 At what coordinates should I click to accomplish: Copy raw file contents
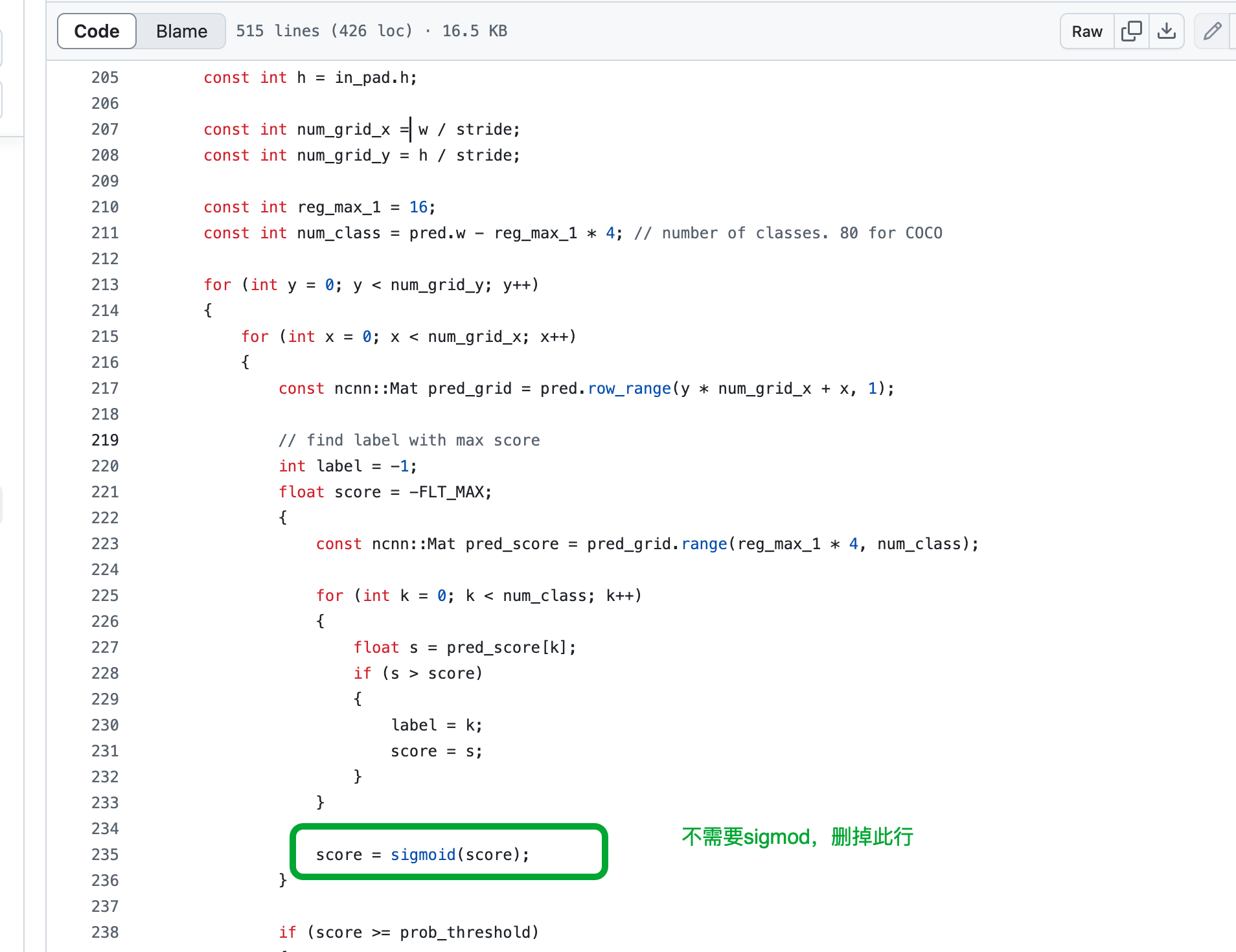pyautogui.click(x=1131, y=30)
